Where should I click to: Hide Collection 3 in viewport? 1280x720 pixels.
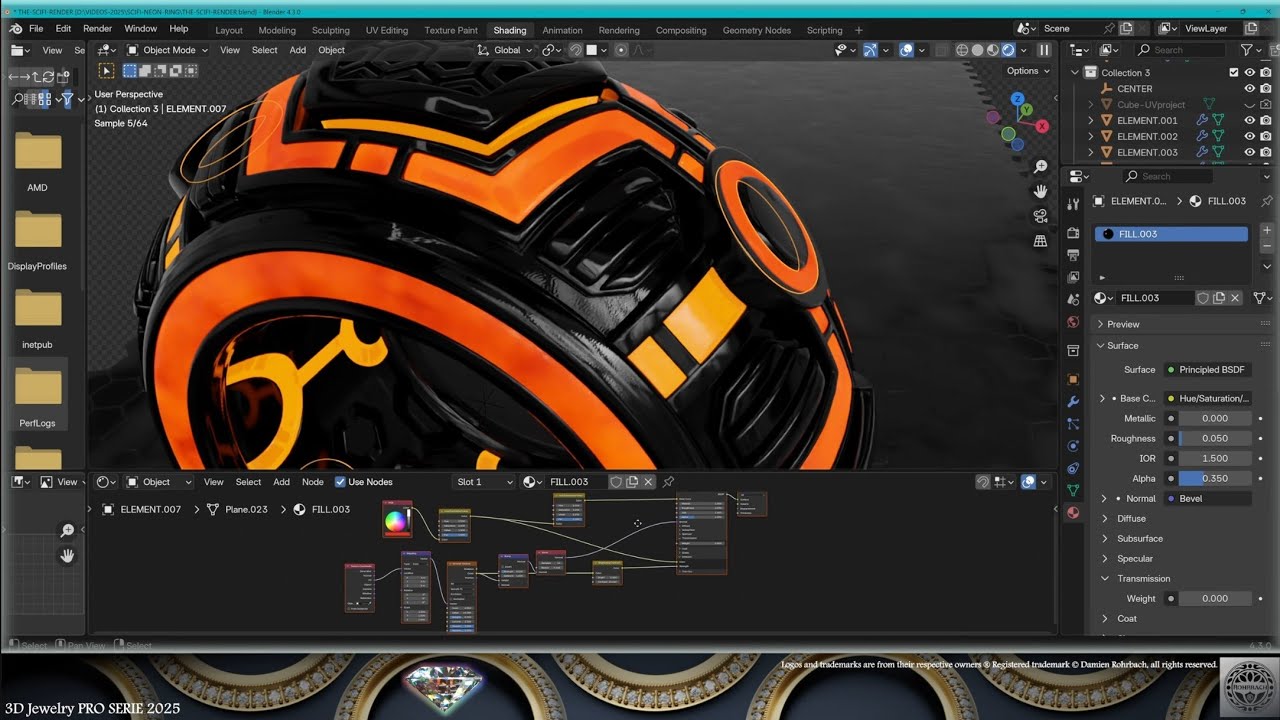point(1249,72)
